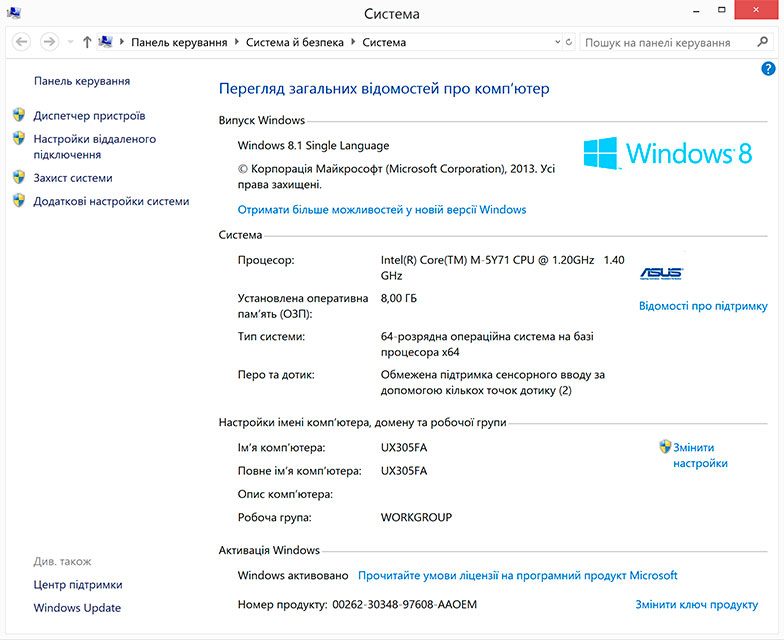Click shield icon beside Настройки віддаленого підключення
This screenshot has height=640, width=784.
coord(19,138)
